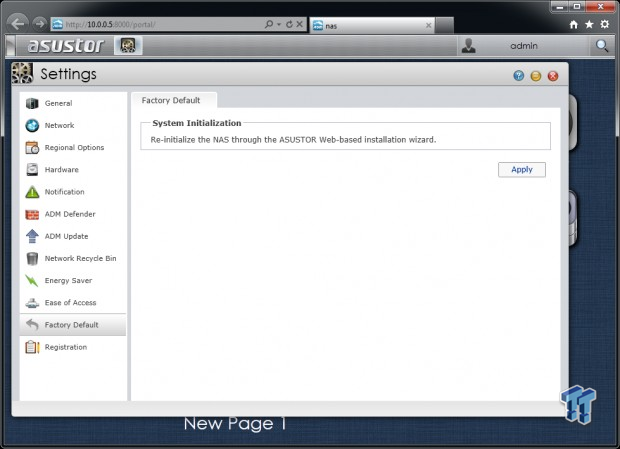Screen dimensions: 620x449
Task: Click the Notification warning triangle icon
Action: click(x=32, y=192)
